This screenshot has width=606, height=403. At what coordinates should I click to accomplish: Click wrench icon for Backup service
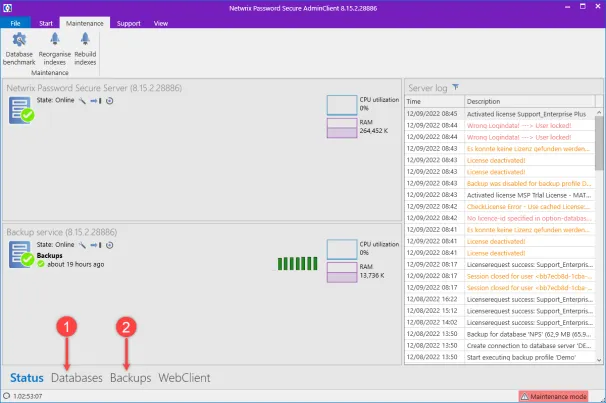(x=82, y=245)
